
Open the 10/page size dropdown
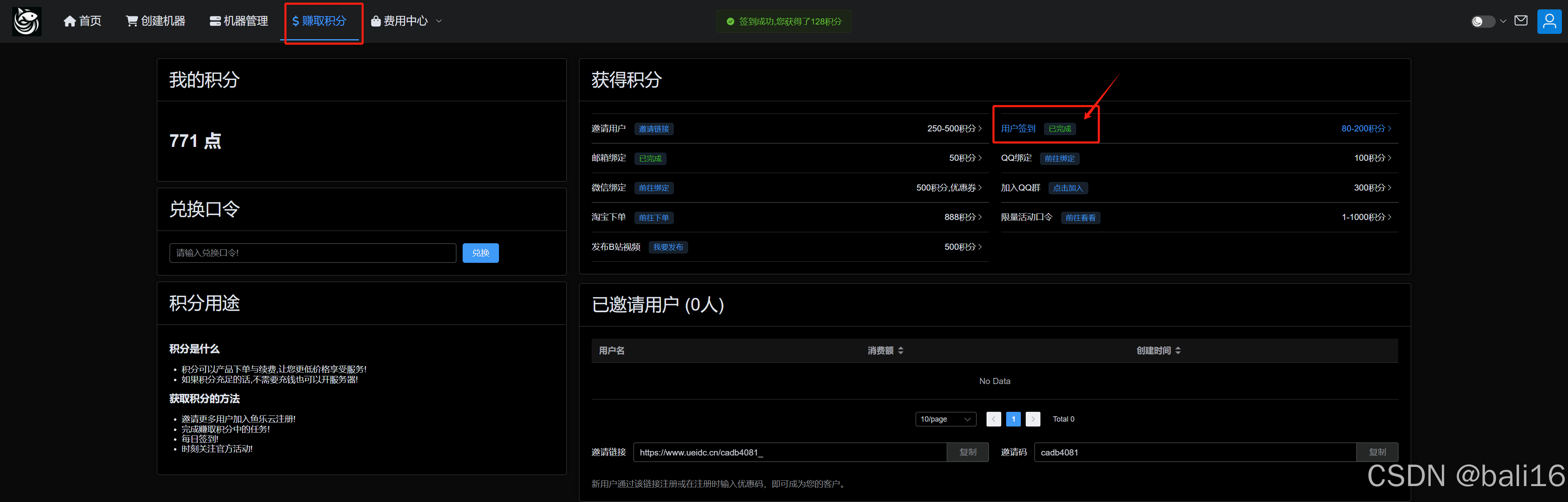pyautogui.click(x=945, y=419)
